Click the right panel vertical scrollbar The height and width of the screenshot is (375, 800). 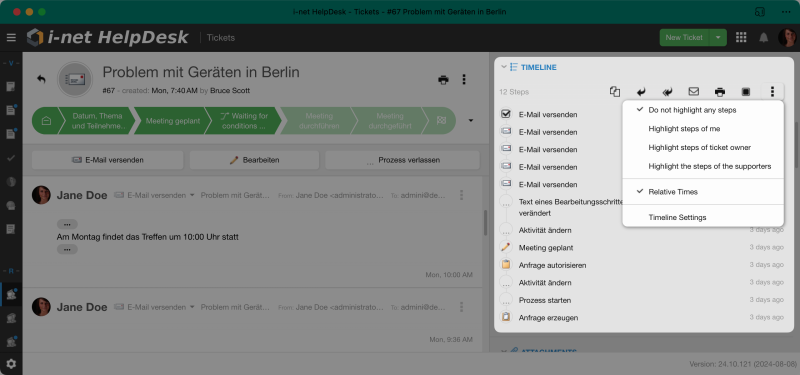click(x=797, y=145)
